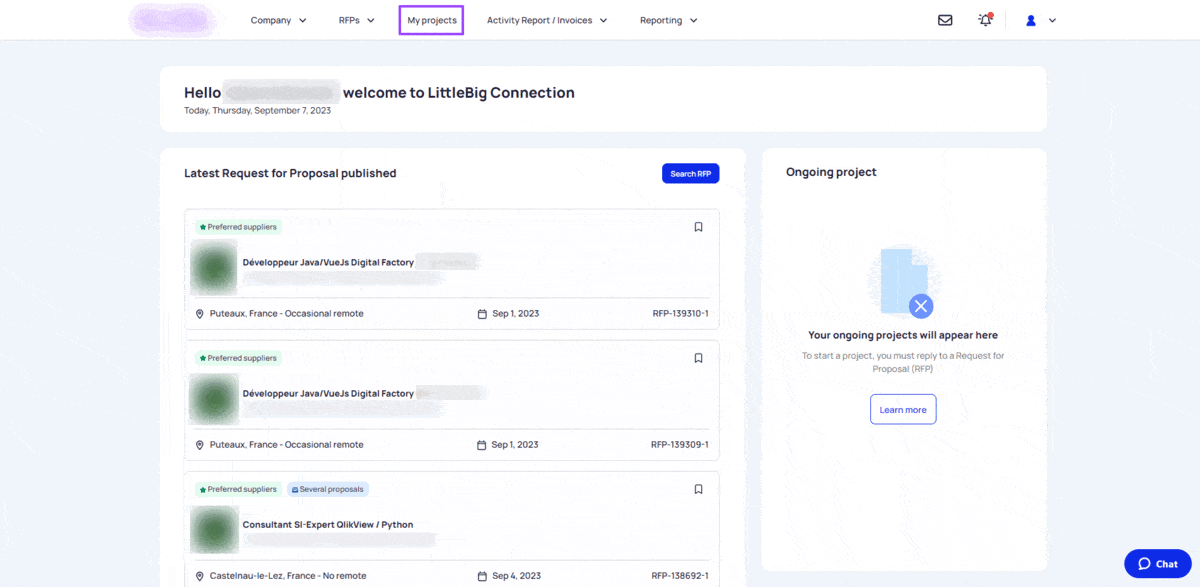The width and height of the screenshot is (1200, 587).
Task: Open Consultant SI-Expert QlikView / Python
Action: coord(328,524)
